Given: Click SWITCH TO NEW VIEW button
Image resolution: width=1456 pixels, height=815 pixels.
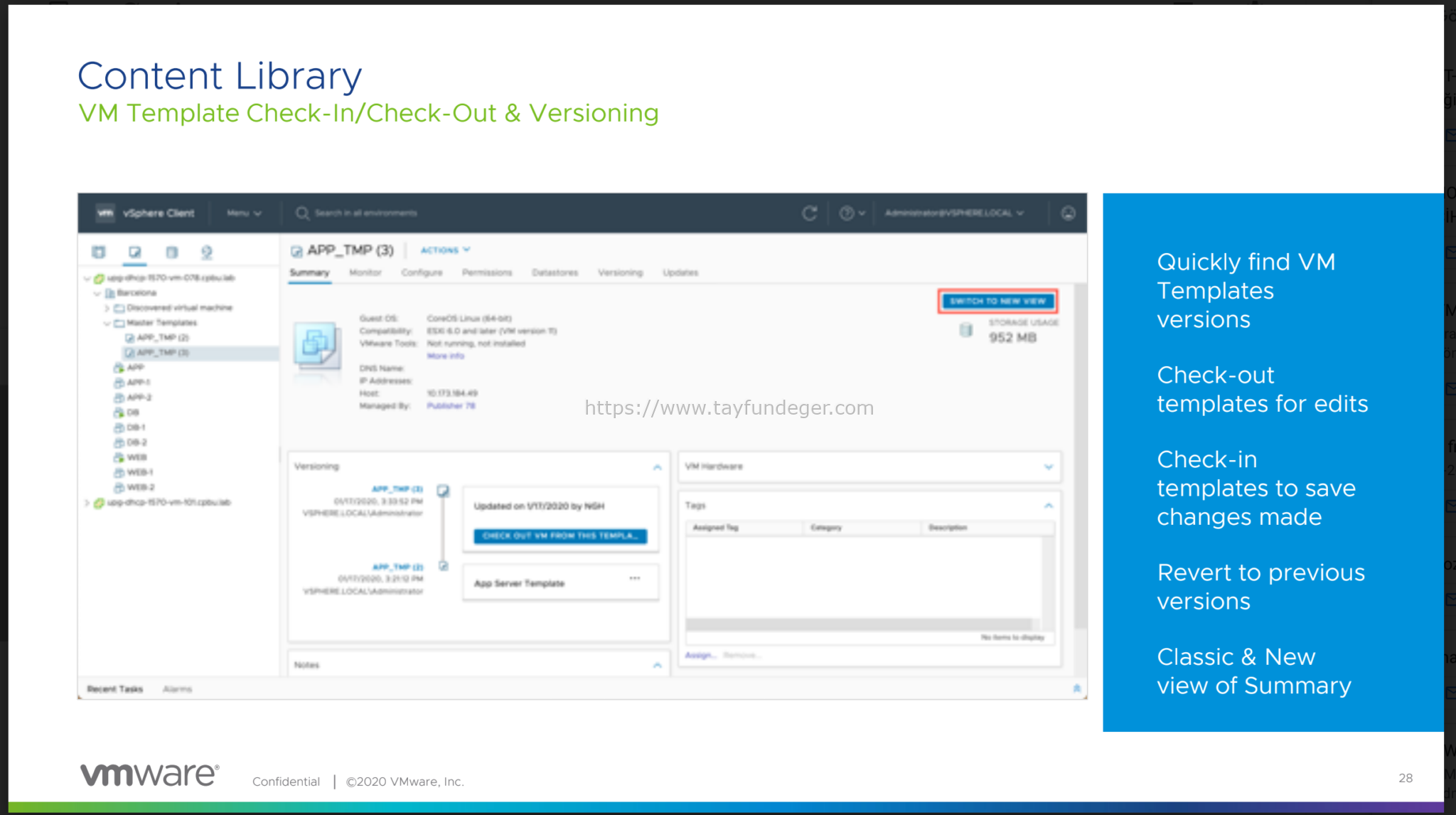Looking at the screenshot, I should [997, 301].
